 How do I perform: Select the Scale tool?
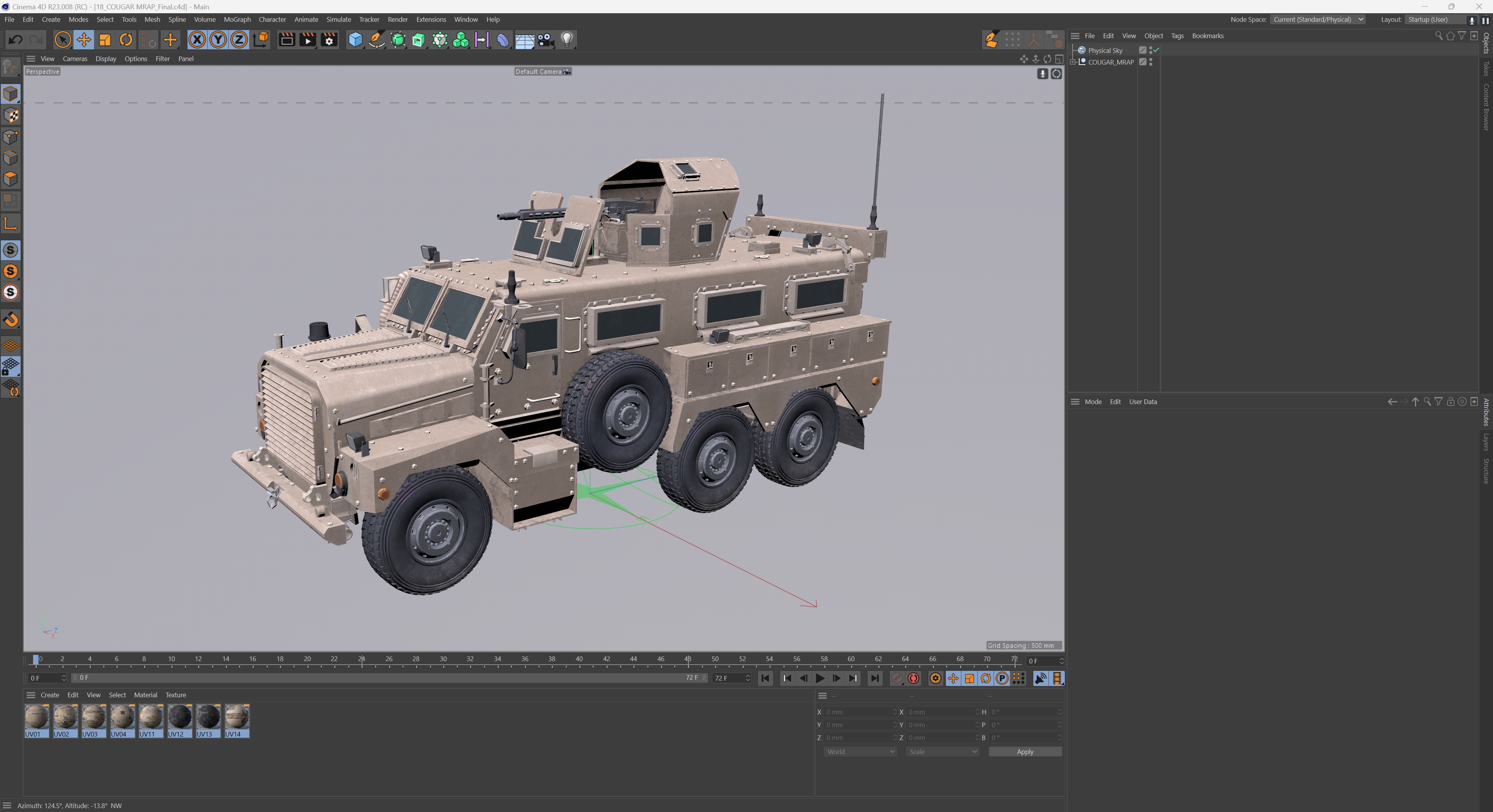(x=105, y=40)
